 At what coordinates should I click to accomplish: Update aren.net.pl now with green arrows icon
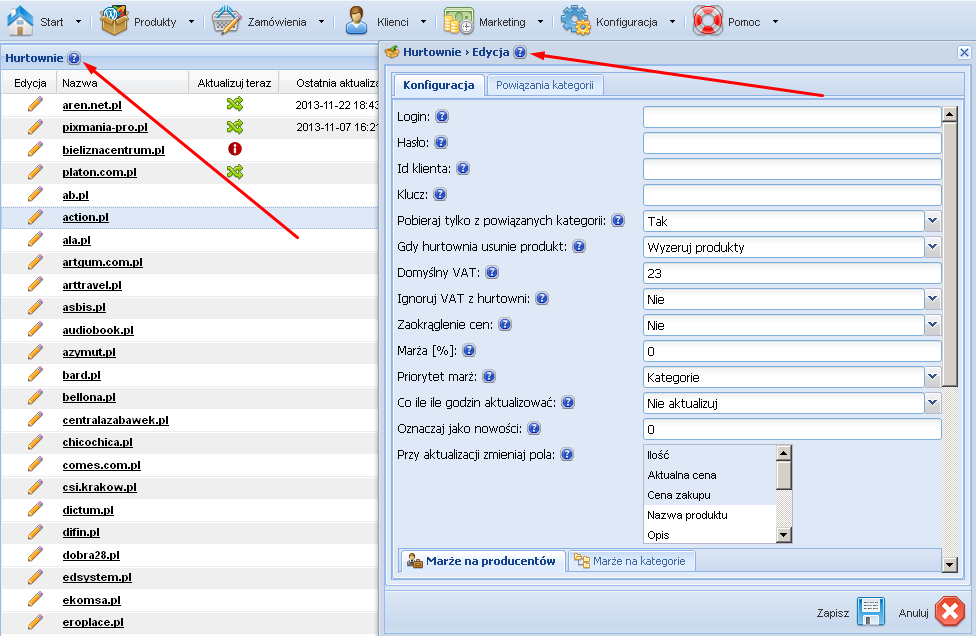pyautogui.click(x=235, y=104)
